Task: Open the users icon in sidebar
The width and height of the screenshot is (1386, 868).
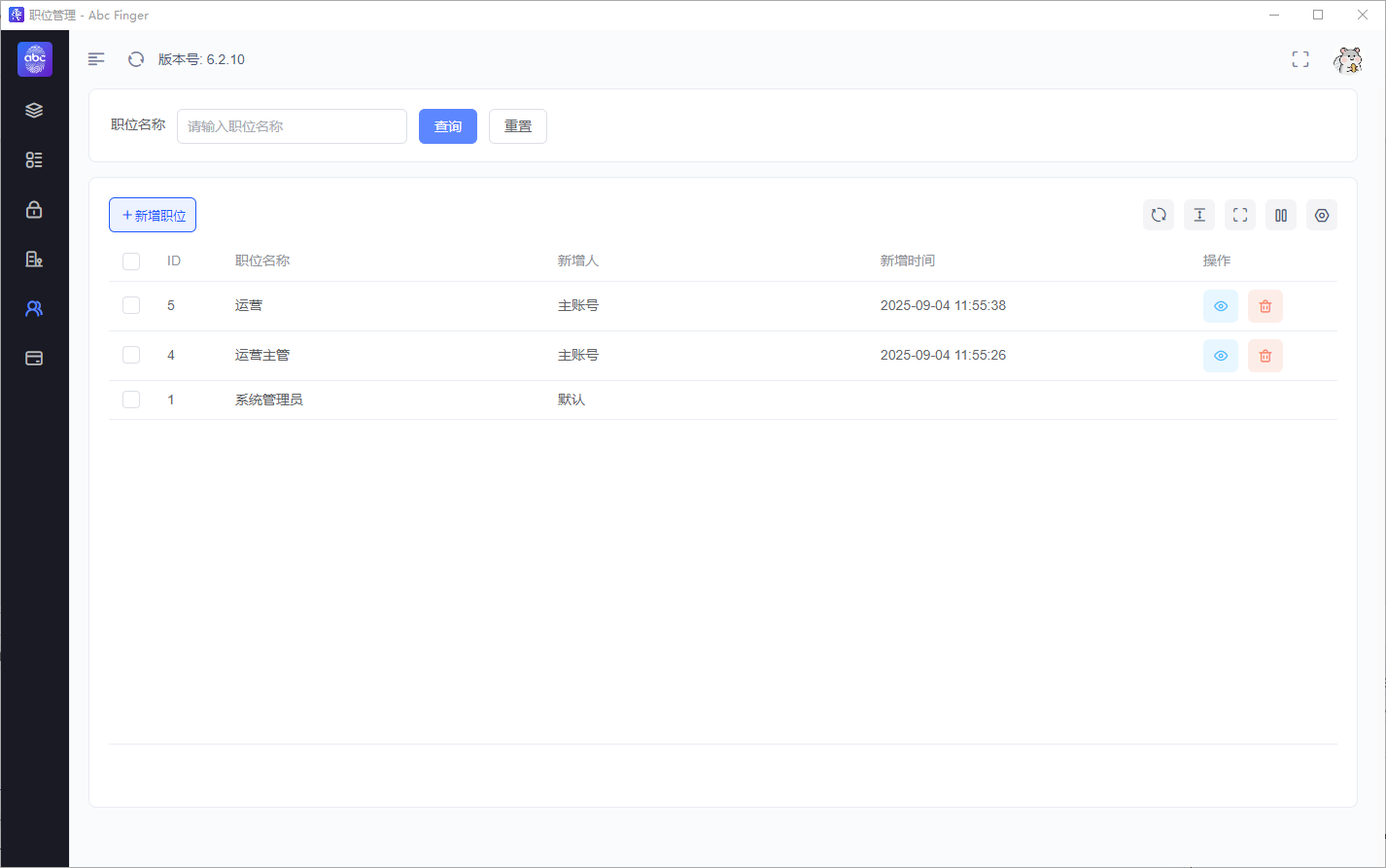Action: [x=34, y=308]
